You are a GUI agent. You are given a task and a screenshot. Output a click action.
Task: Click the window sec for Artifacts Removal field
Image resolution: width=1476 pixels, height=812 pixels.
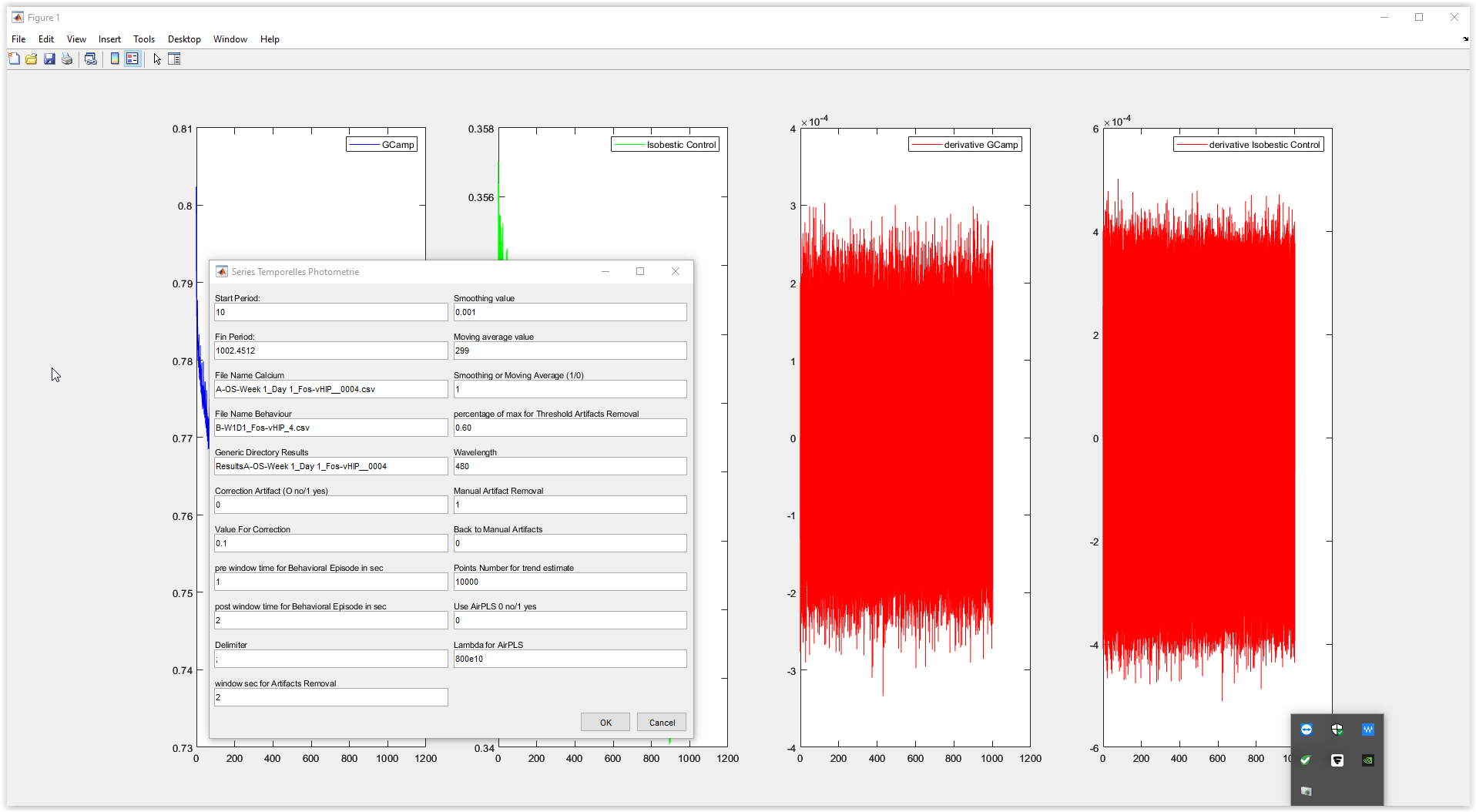331,697
